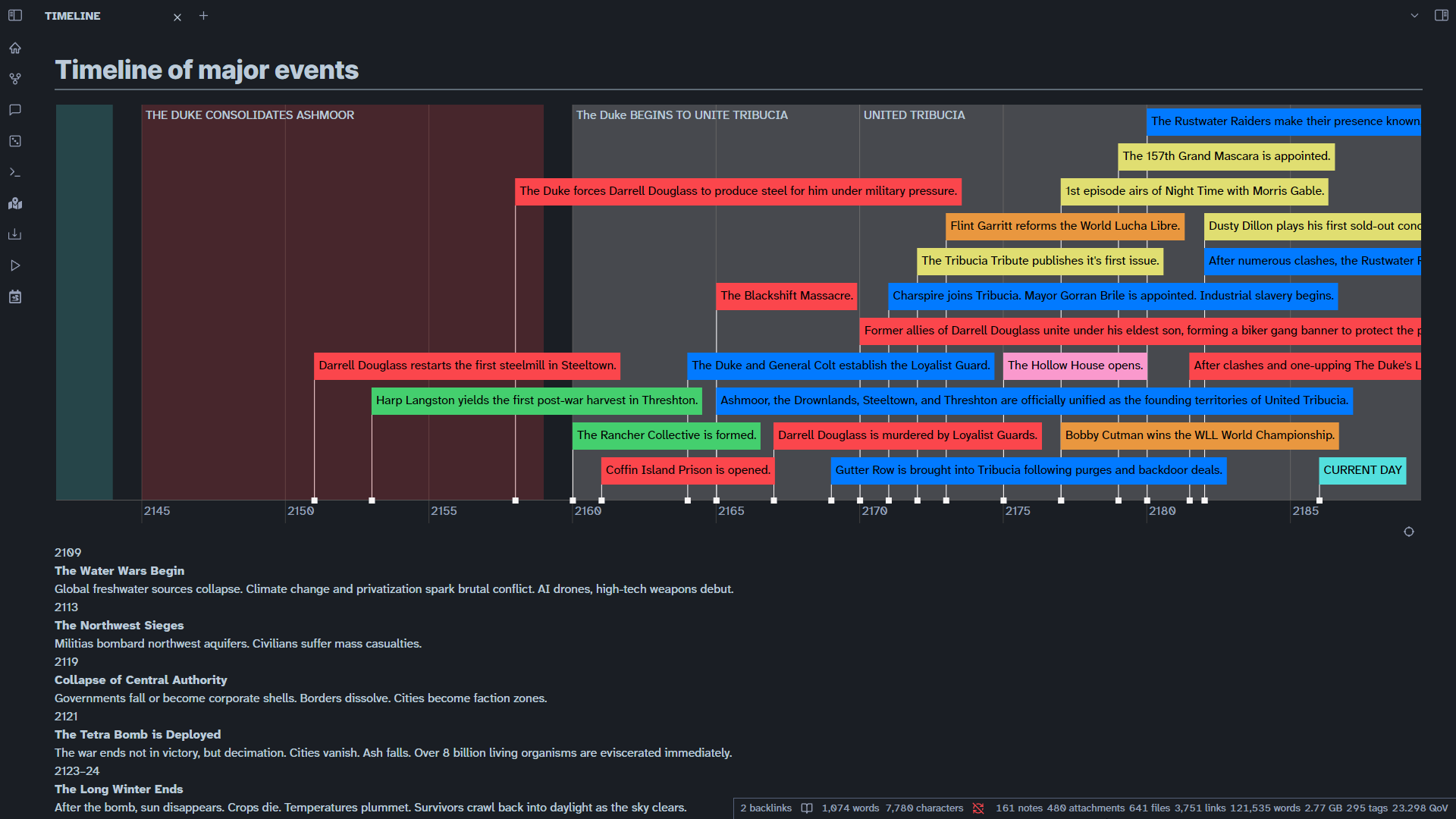Toggle the right sidebar panel icon
The width and height of the screenshot is (1456, 819).
pyautogui.click(x=1442, y=15)
